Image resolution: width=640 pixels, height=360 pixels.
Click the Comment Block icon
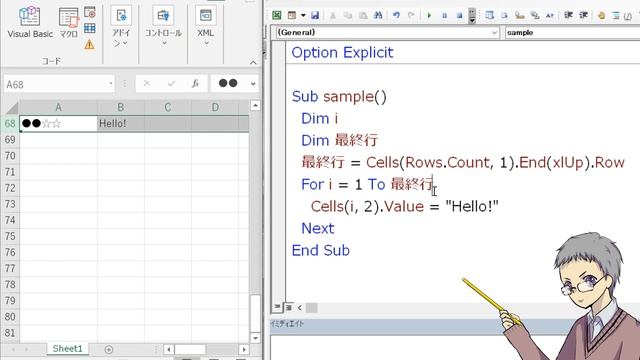pyautogui.click(x=616, y=16)
